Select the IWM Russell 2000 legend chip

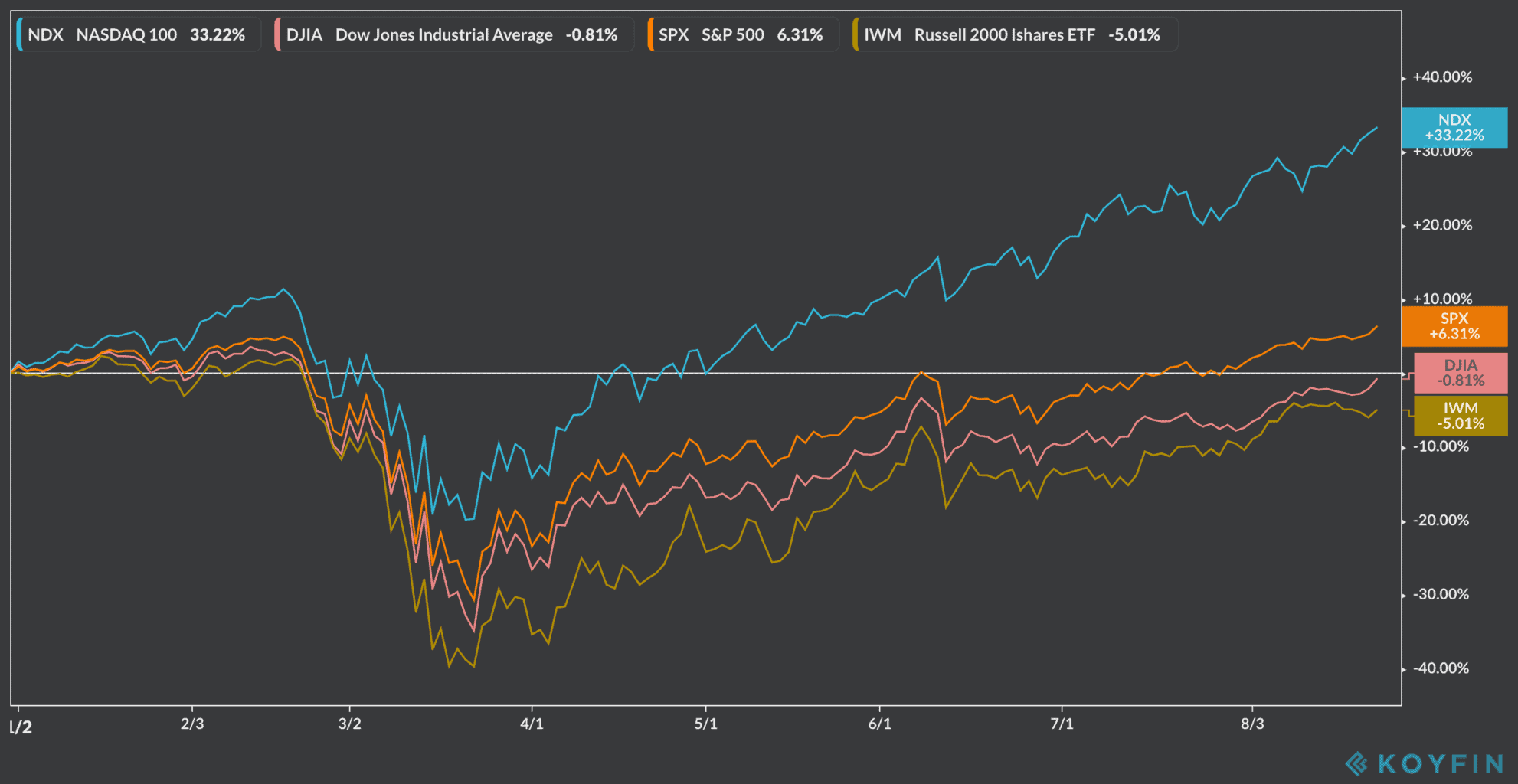pos(1015,34)
